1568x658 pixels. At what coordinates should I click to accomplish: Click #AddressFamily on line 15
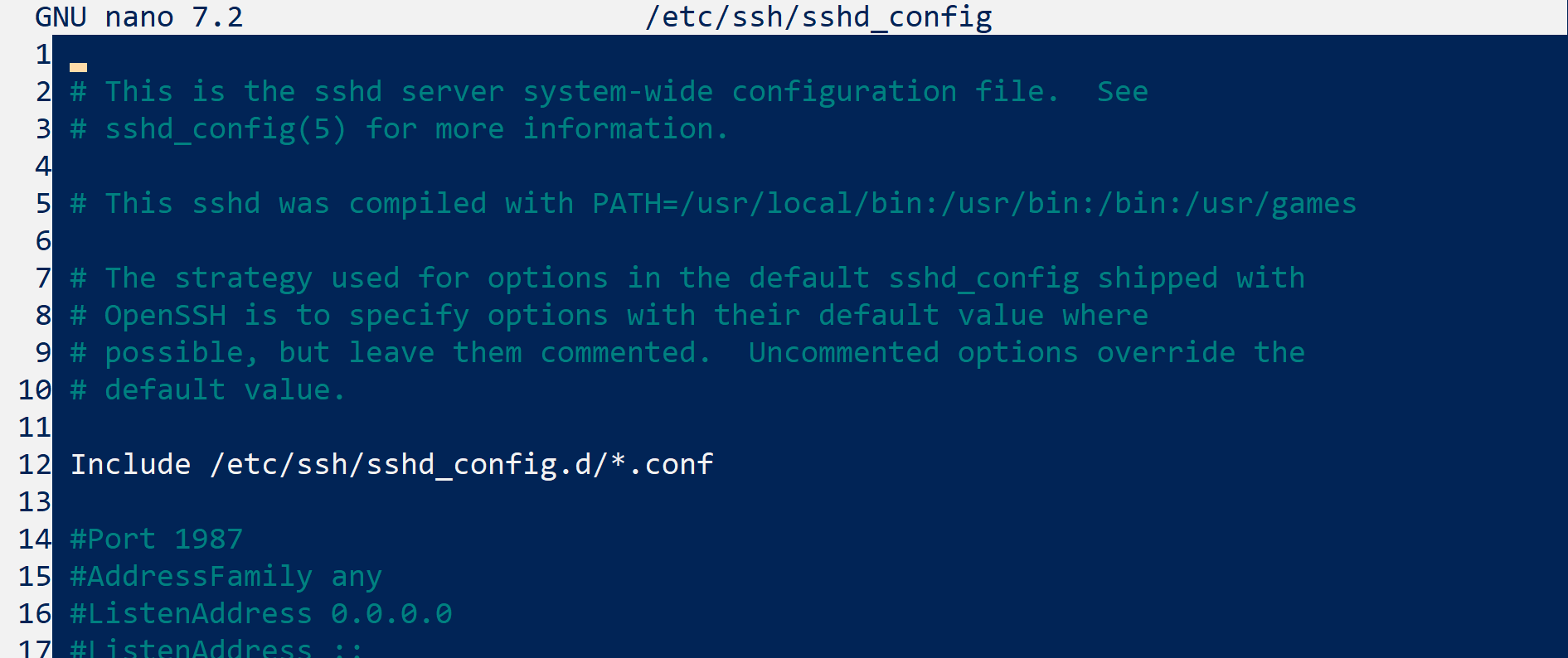pos(192,576)
